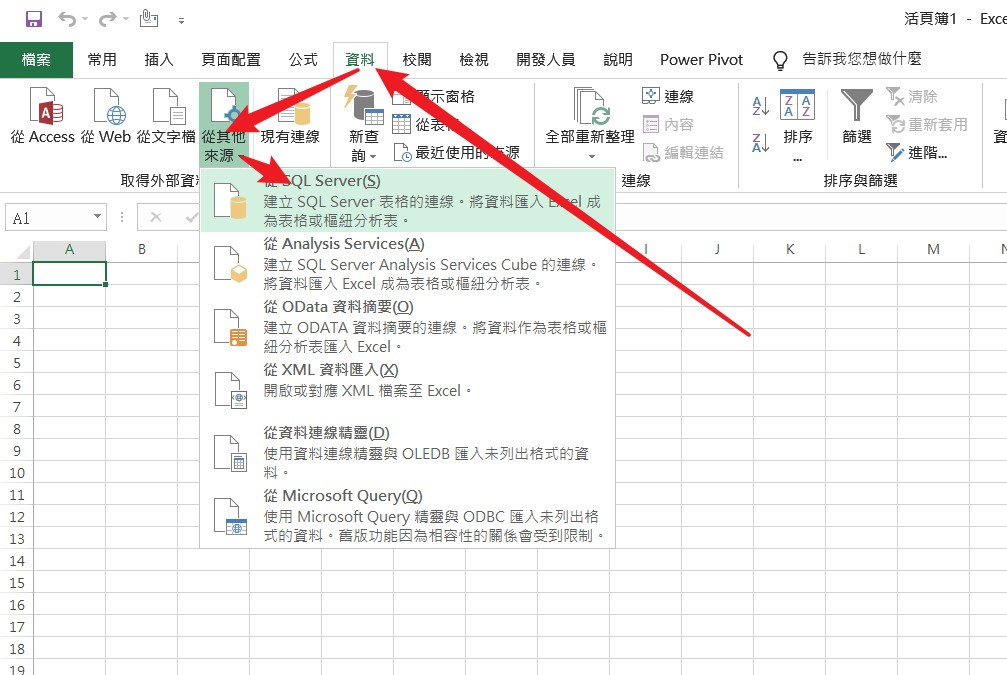
Task: Toggle touch/mouse mode icon
Action: (148, 18)
